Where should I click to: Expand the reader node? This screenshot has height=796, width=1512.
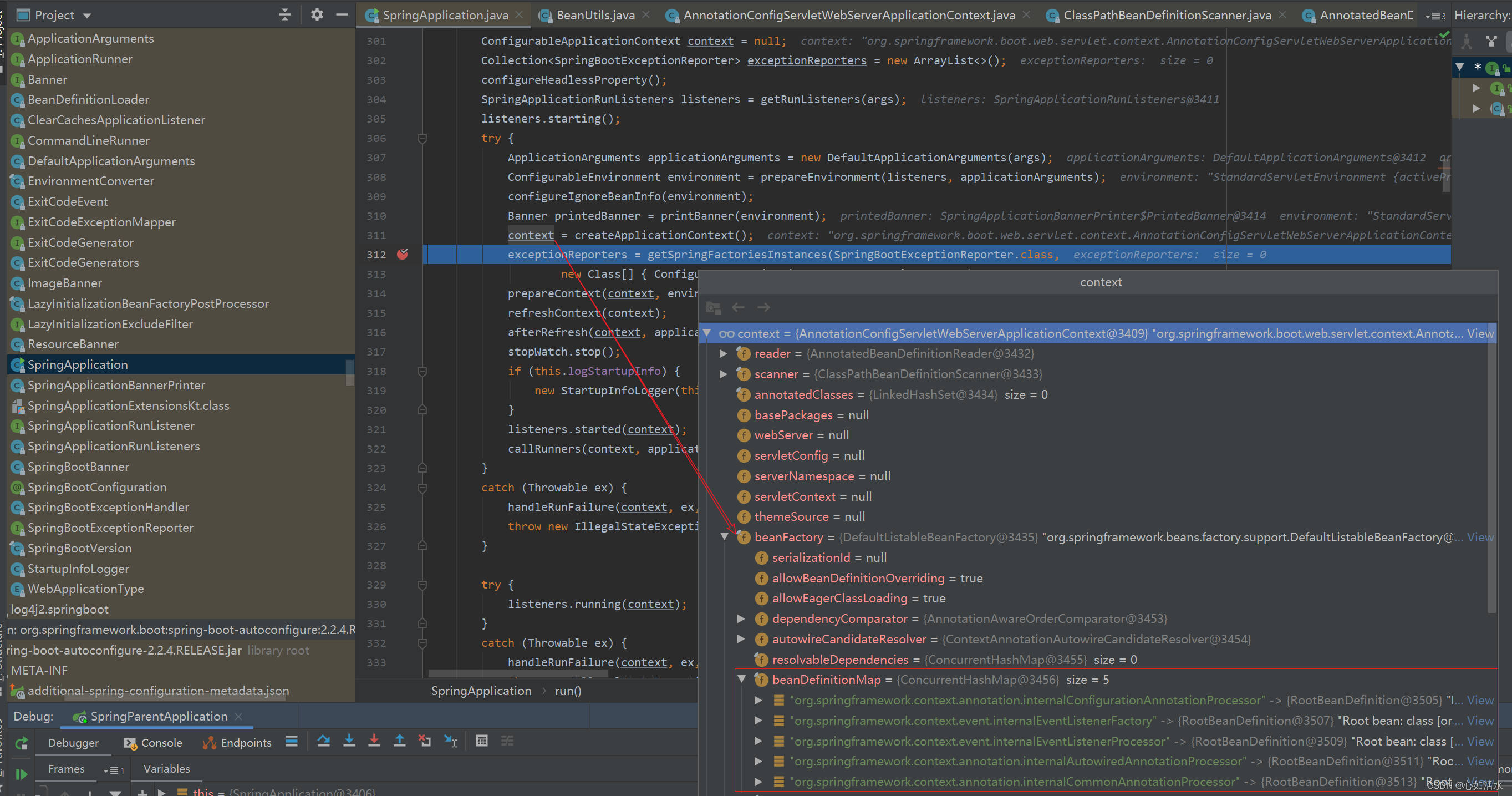724,353
